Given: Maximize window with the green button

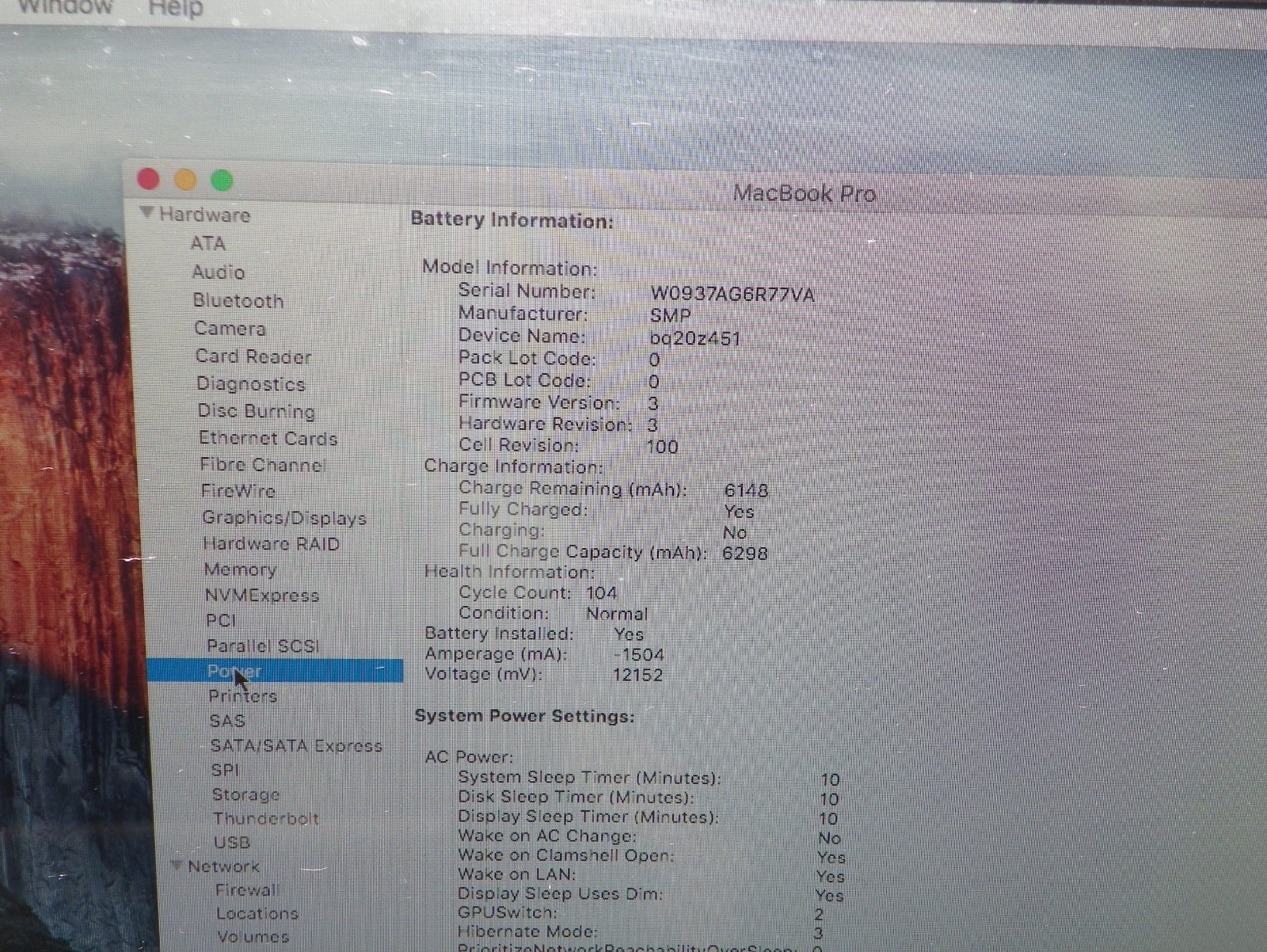Looking at the screenshot, I should click(x=222, y=181).
